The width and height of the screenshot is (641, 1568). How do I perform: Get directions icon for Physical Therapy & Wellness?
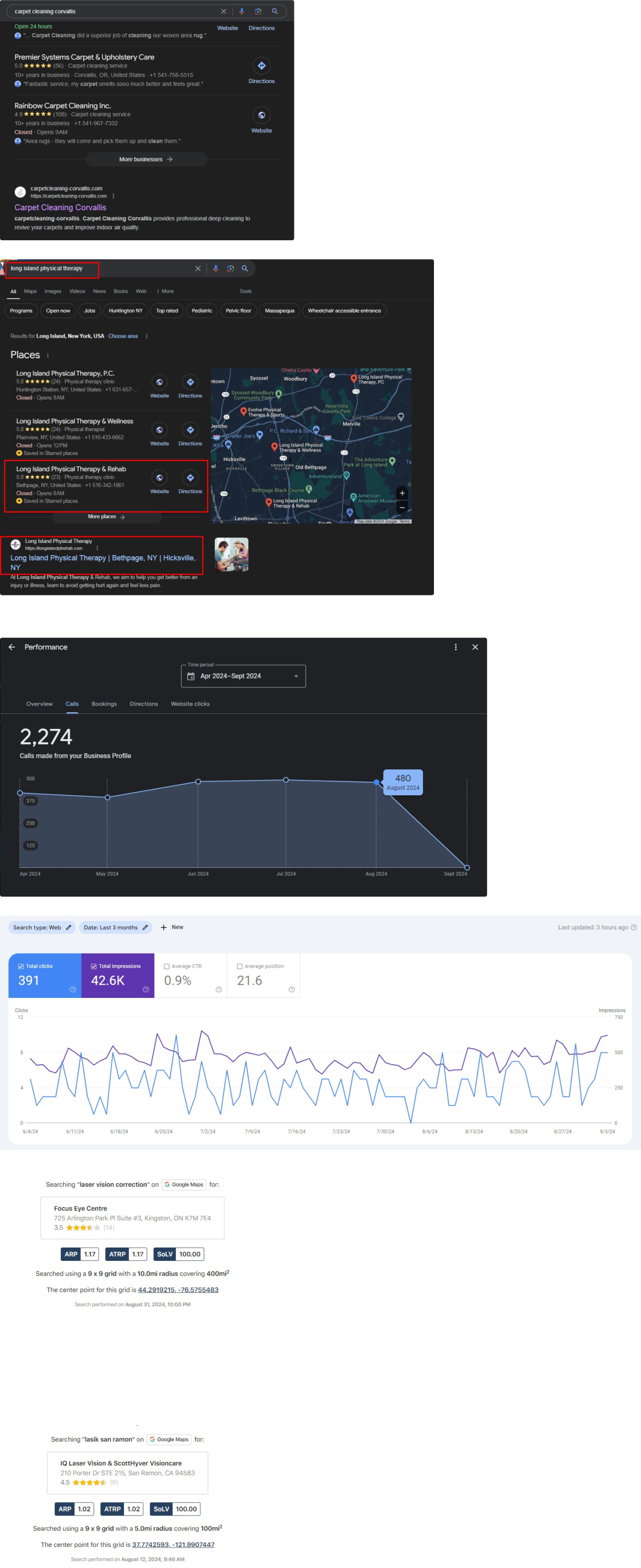coord(190,431)
